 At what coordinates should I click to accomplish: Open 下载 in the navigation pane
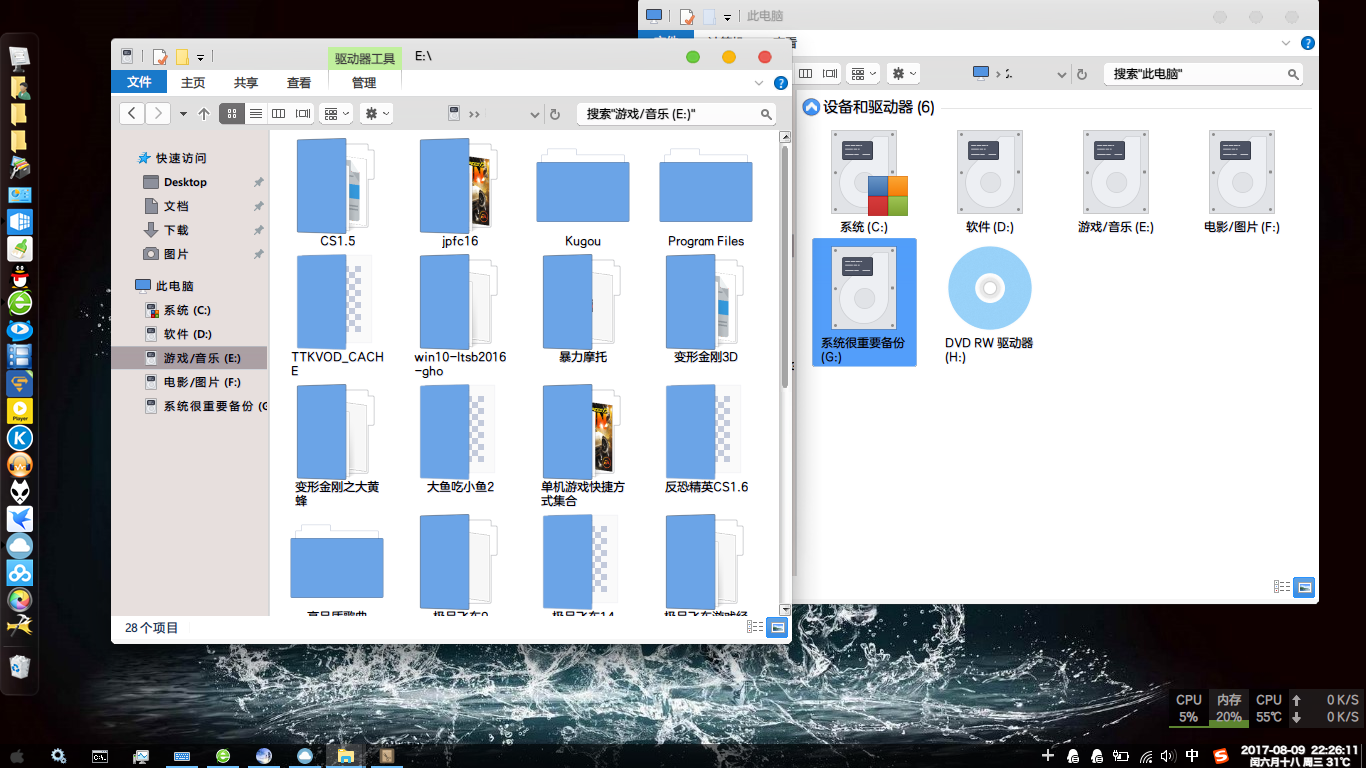pyautogui.click(x=176, y=230)
